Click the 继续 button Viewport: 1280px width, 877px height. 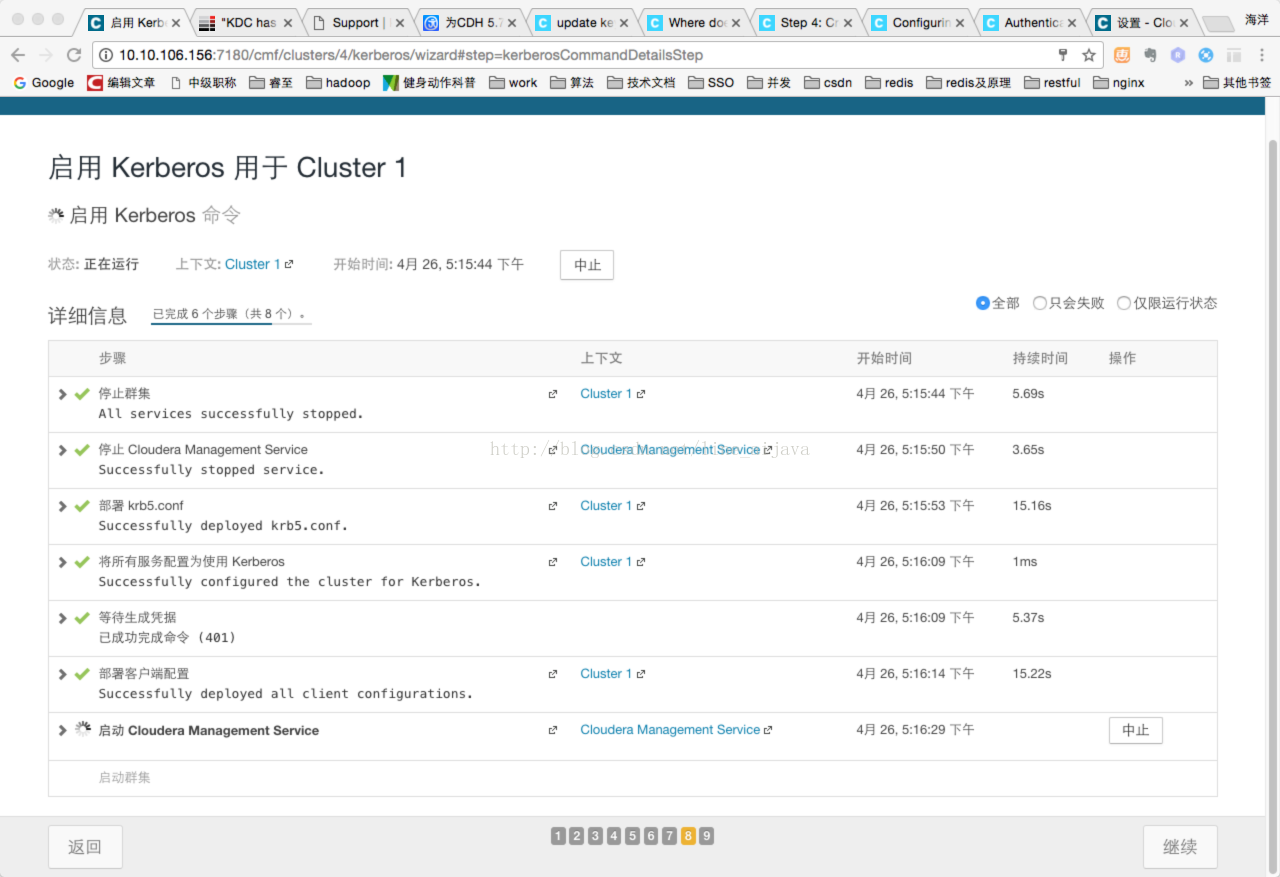click(1180, 847)
